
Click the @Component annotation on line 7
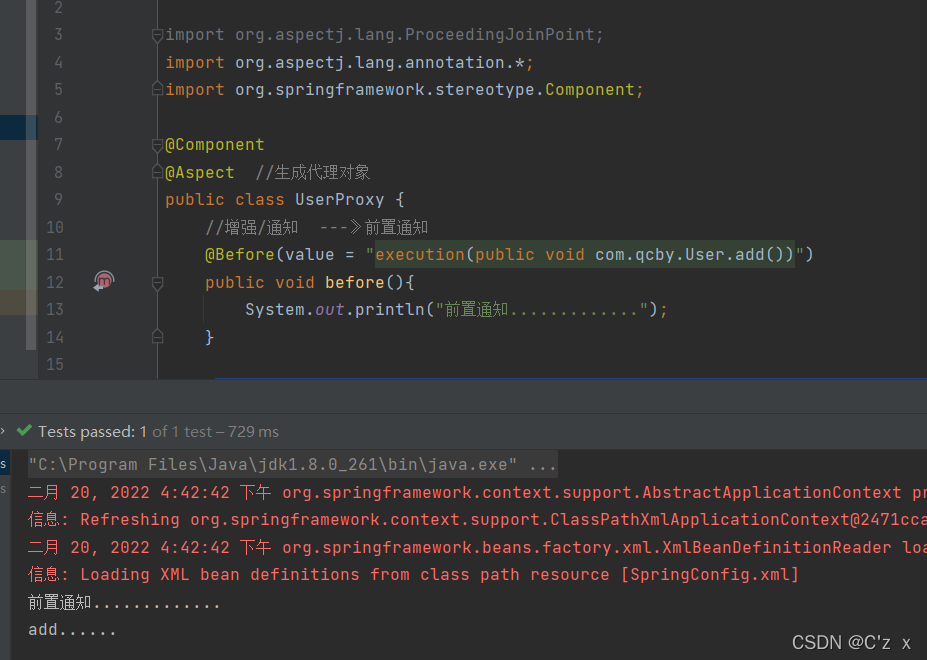(x=215, y=145)
